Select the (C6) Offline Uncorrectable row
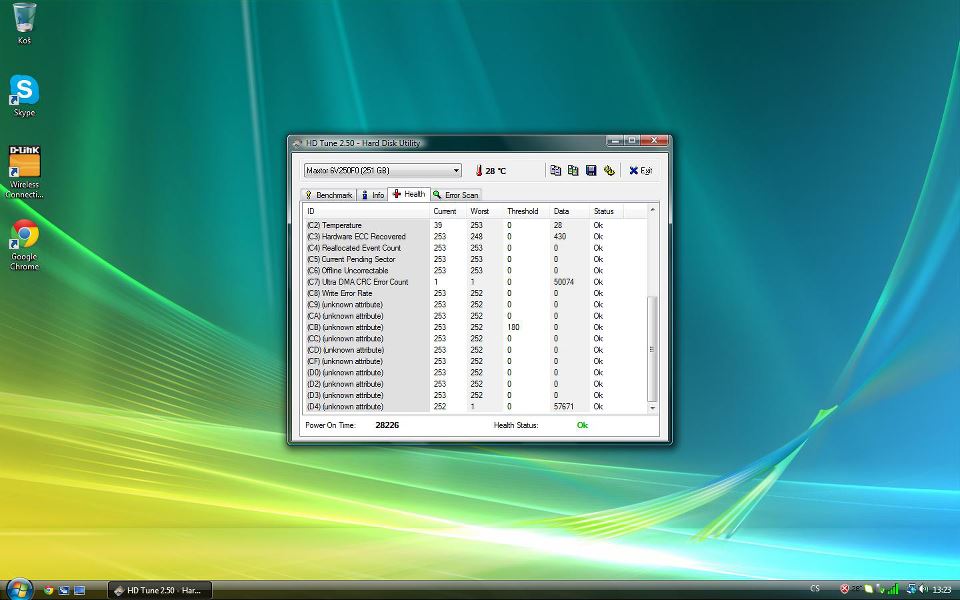The image size is (960, 600). pos(475,271)
